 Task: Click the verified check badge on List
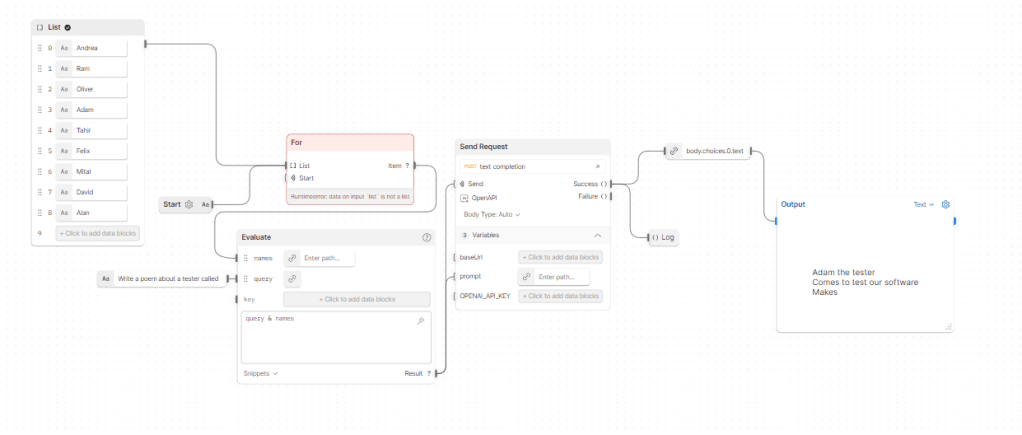pos(68,27)
